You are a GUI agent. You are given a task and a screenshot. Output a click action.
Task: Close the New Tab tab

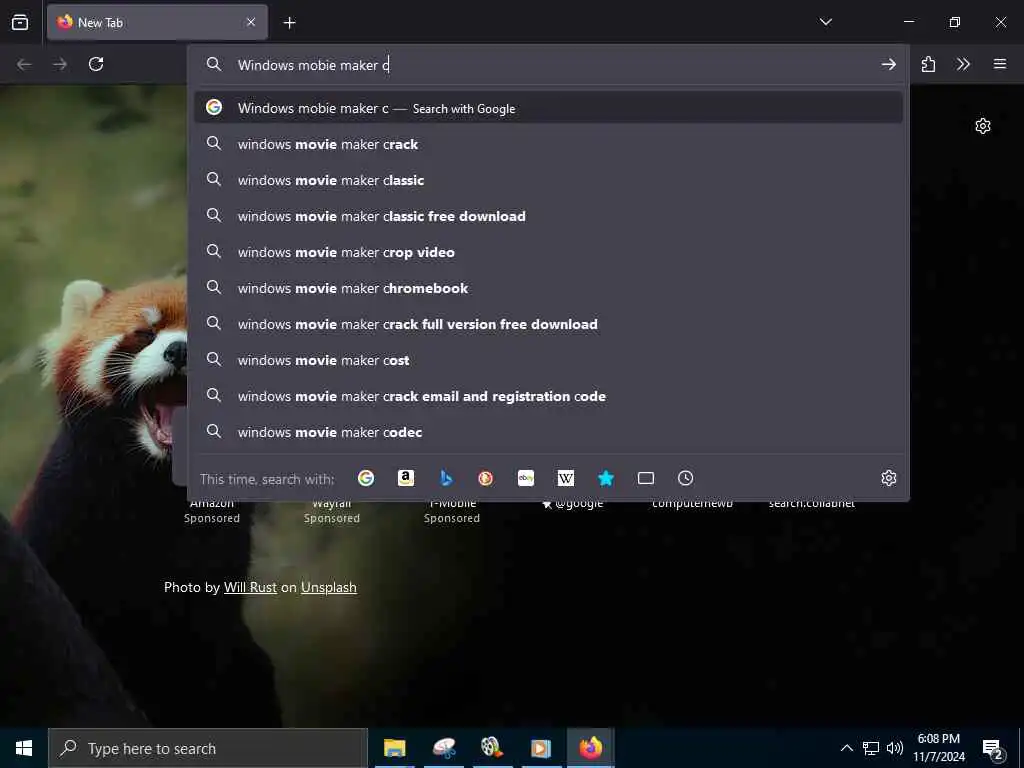point(251,22)
